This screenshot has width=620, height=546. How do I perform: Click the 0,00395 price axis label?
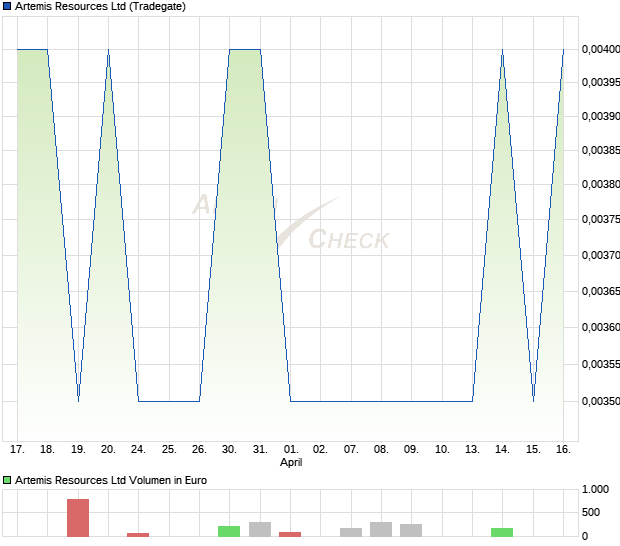coord(601,82)
